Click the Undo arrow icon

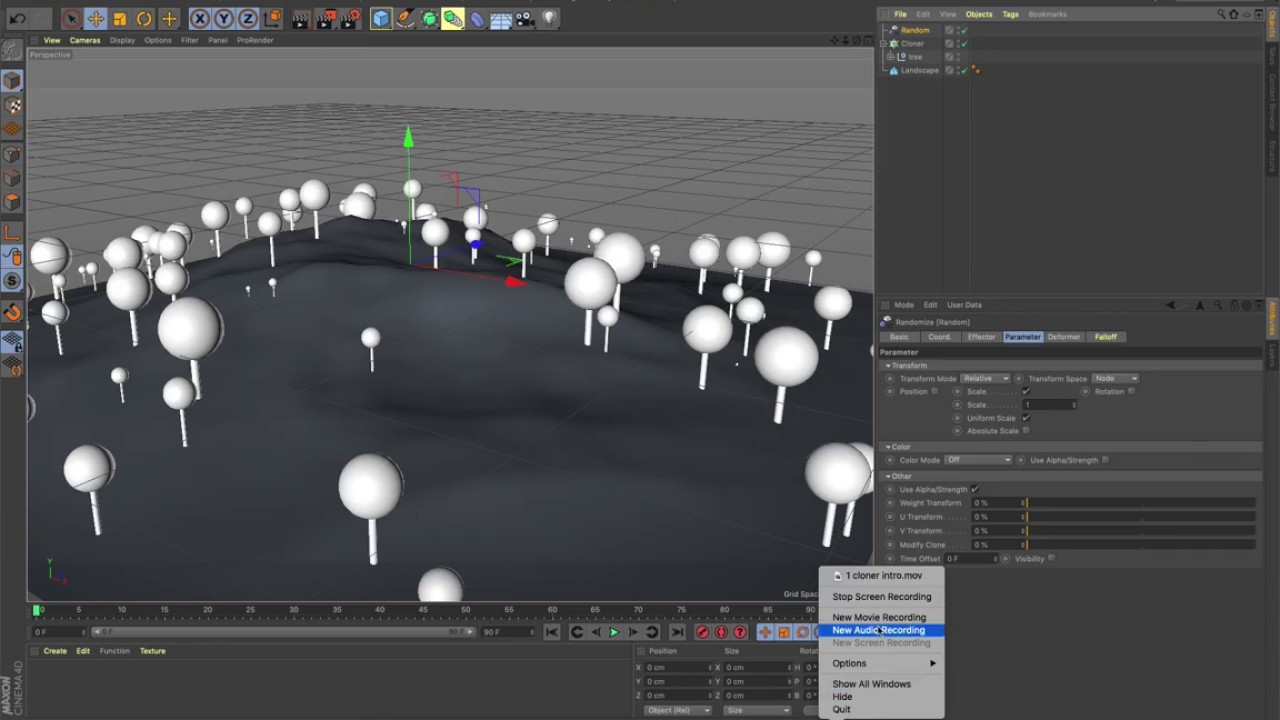[x=18, y=18]
